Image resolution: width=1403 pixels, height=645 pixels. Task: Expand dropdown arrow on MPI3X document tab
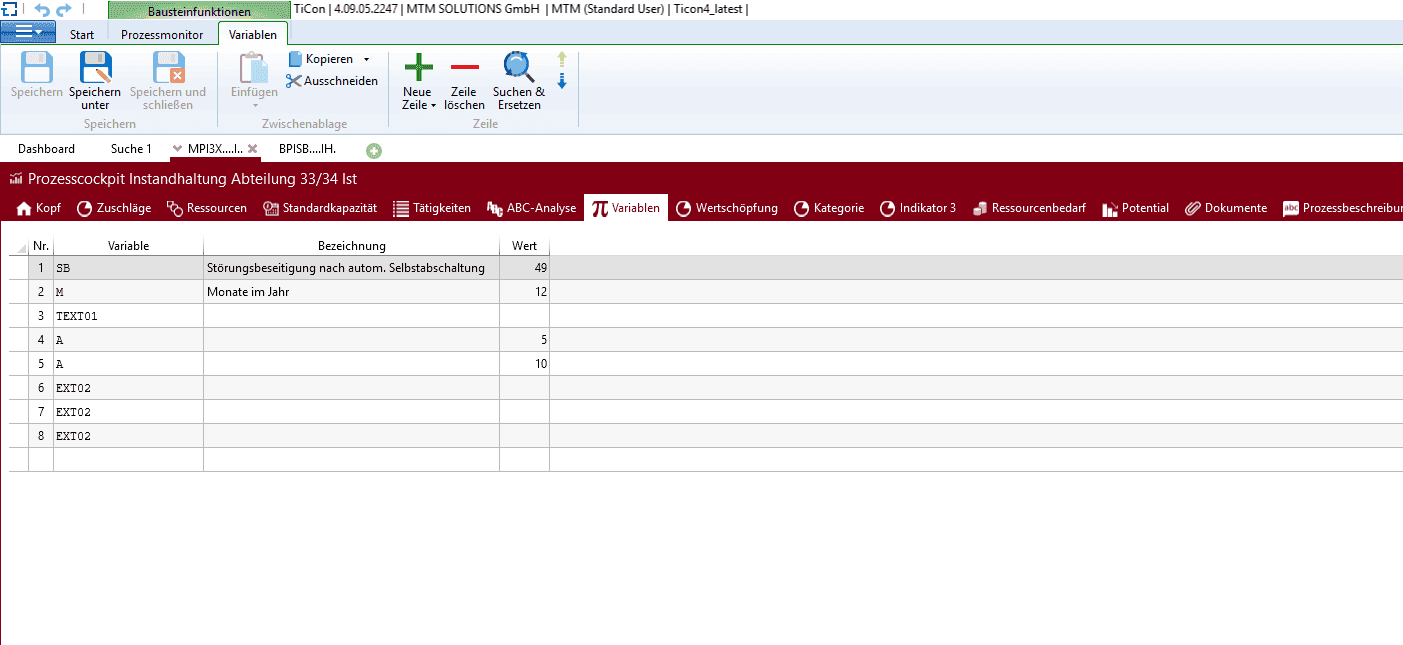tap(177, 149)
